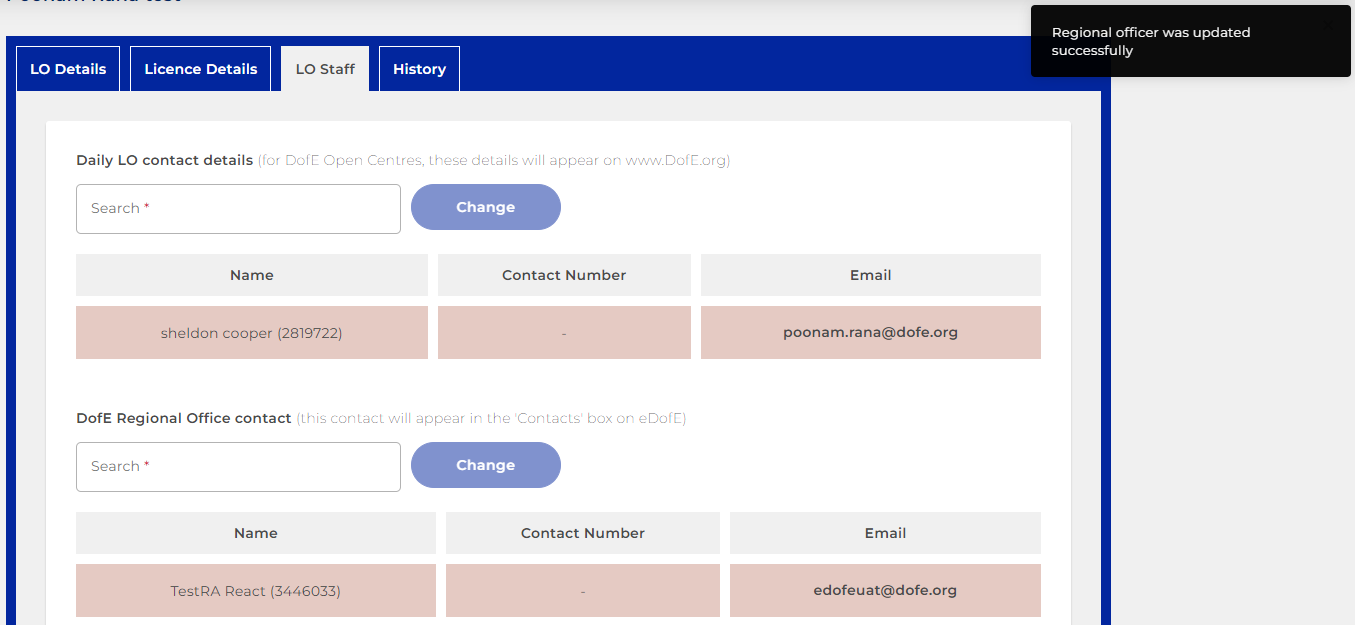Click the edofeuat@dofe.org email cell
Image resolution: width=1355 pixels, height=625 pixels.
[885, 591]
